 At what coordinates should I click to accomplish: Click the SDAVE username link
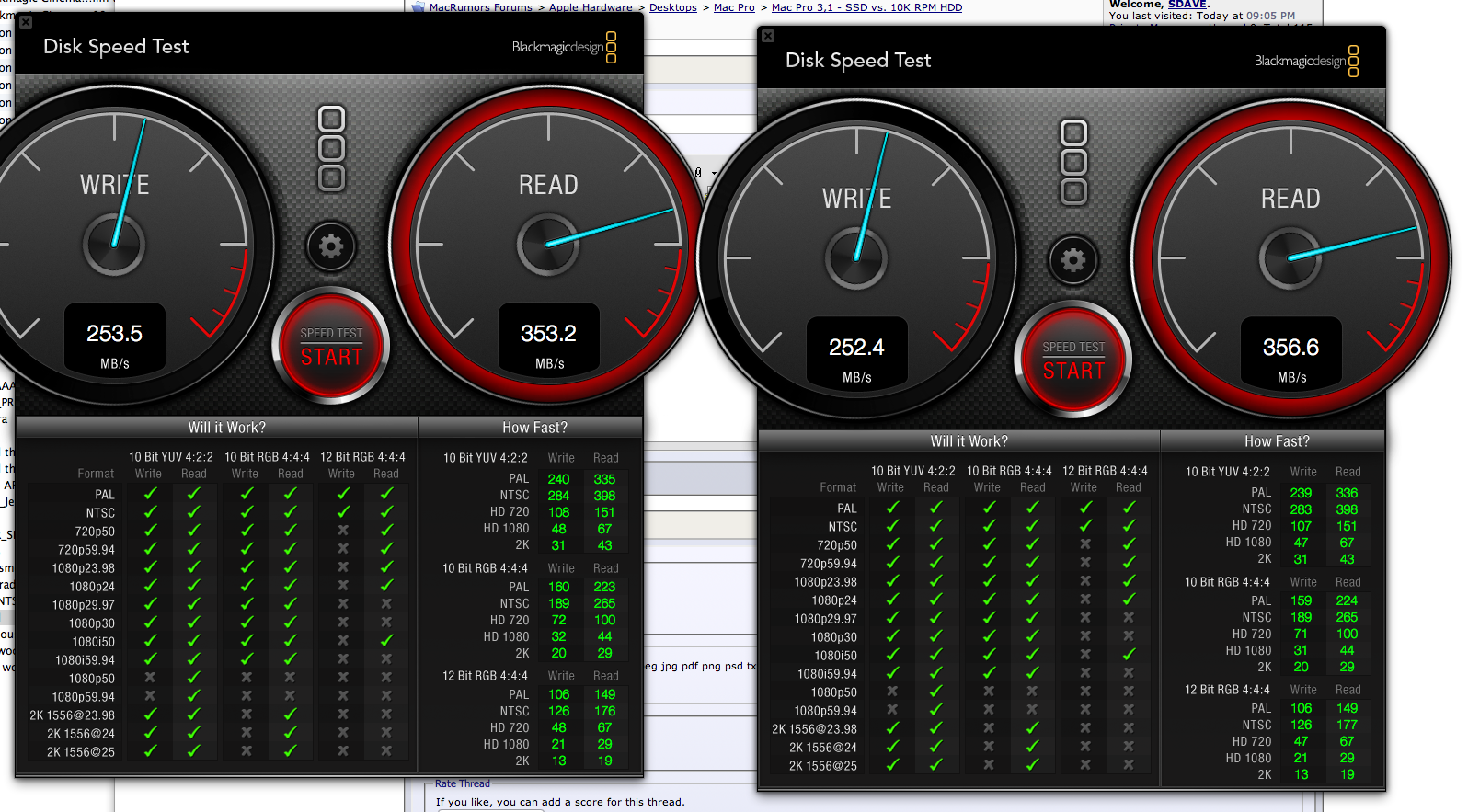click(1187, 5)
